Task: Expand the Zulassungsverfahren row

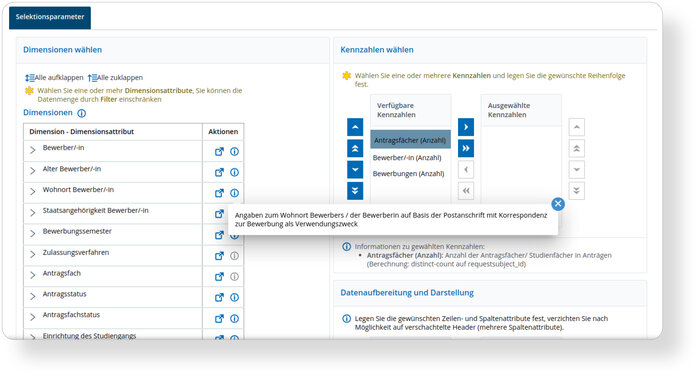Action: coord(33,255)
